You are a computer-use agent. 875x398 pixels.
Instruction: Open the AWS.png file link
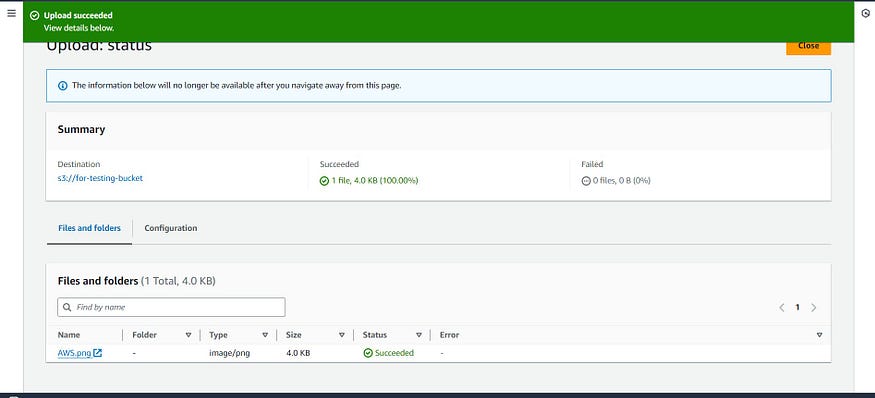(x=74, y=353)
